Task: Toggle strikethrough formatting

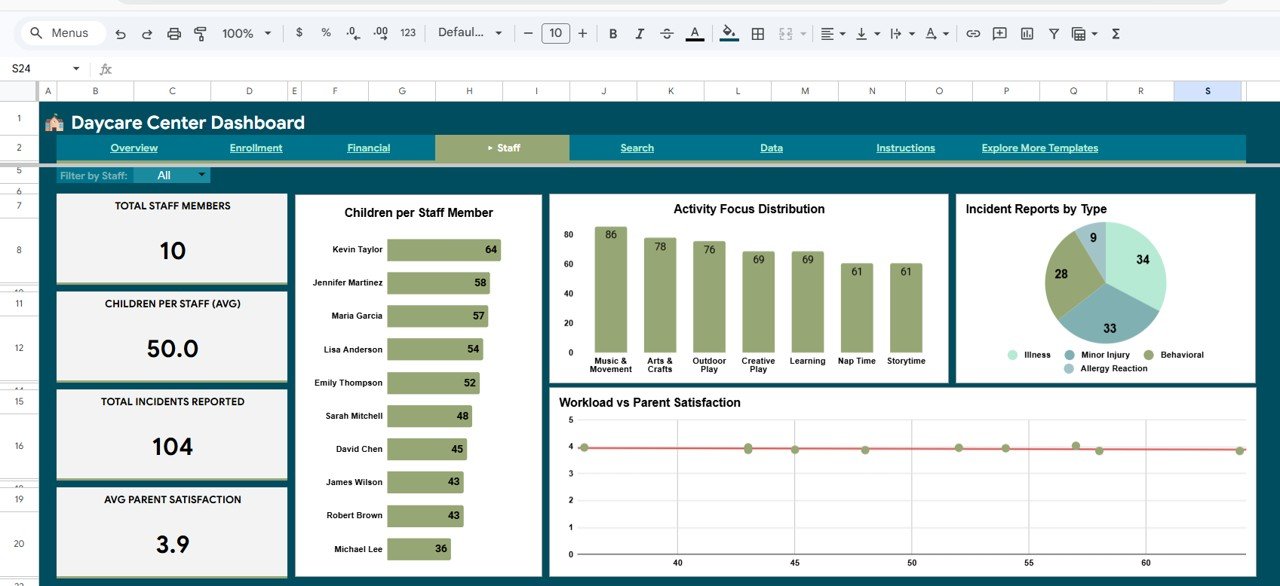Action: tap(667, 34)
